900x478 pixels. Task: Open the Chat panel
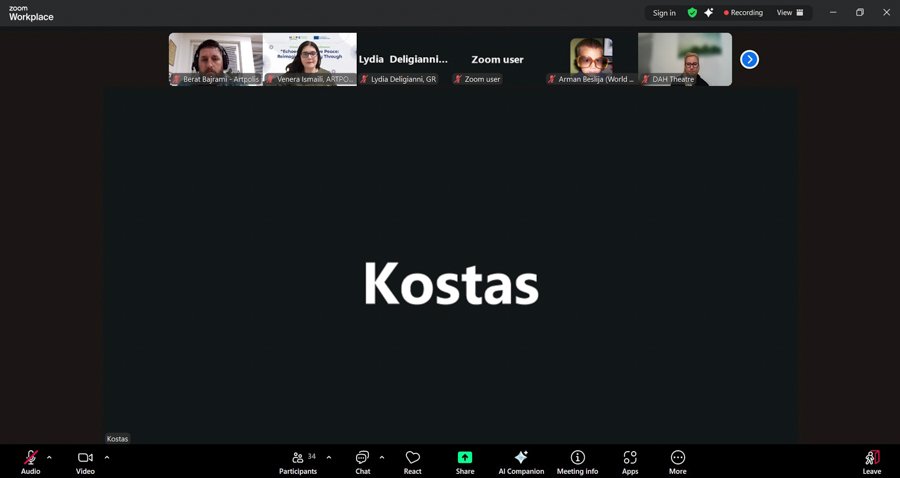pyautogui.click(x=362, y=461)
